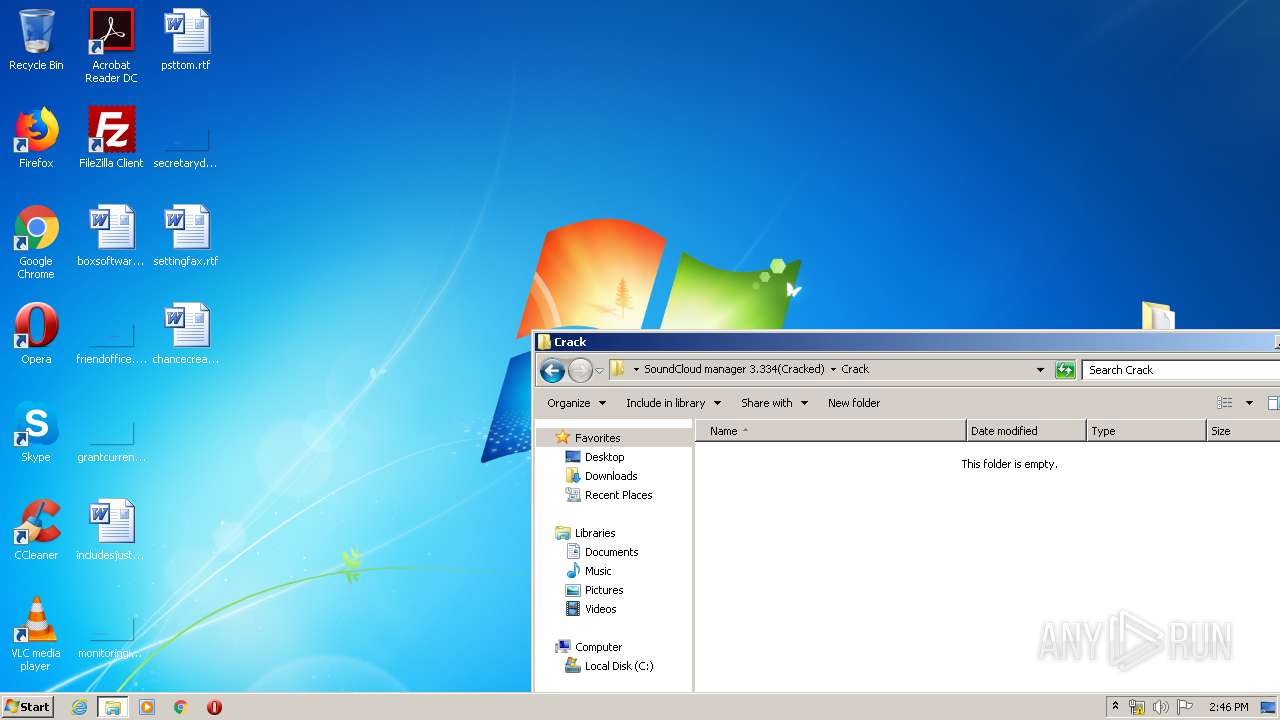Viewport: 1280px width, 720px height.
Task: Open Recent Places in navigation pane
Action: [x=618, y=495]
